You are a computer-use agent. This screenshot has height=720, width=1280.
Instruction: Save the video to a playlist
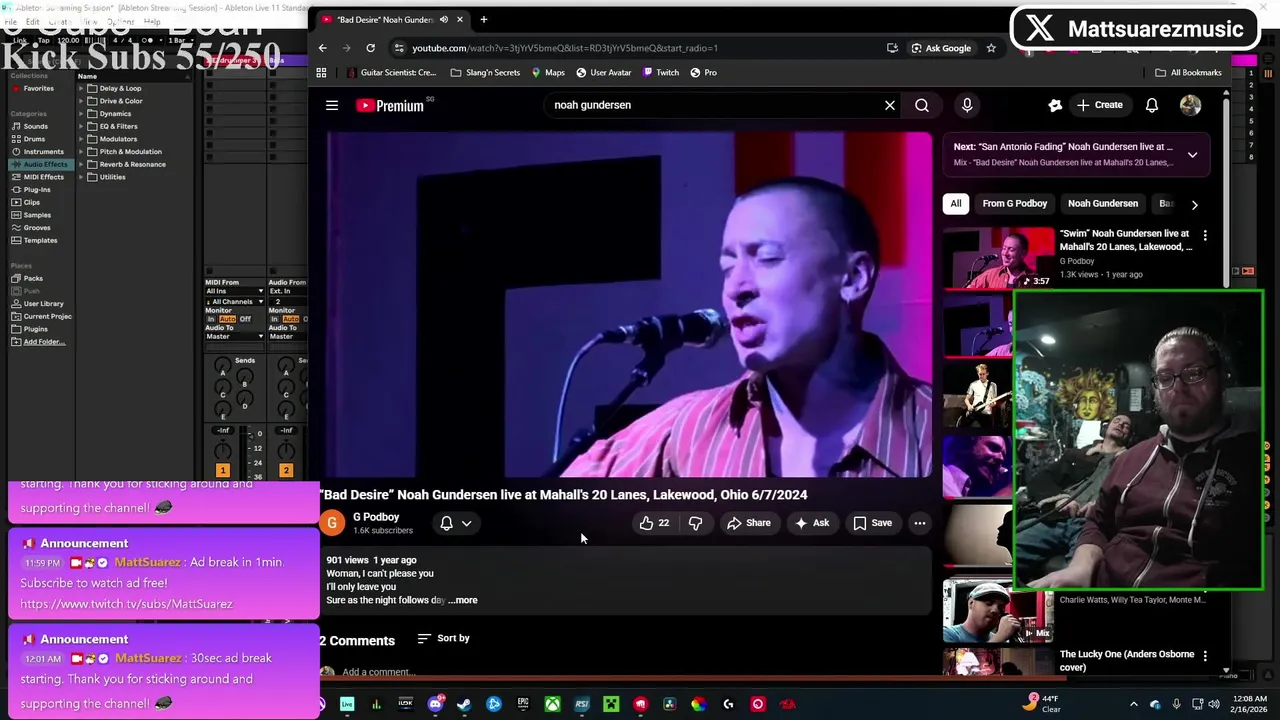(872, 523)
